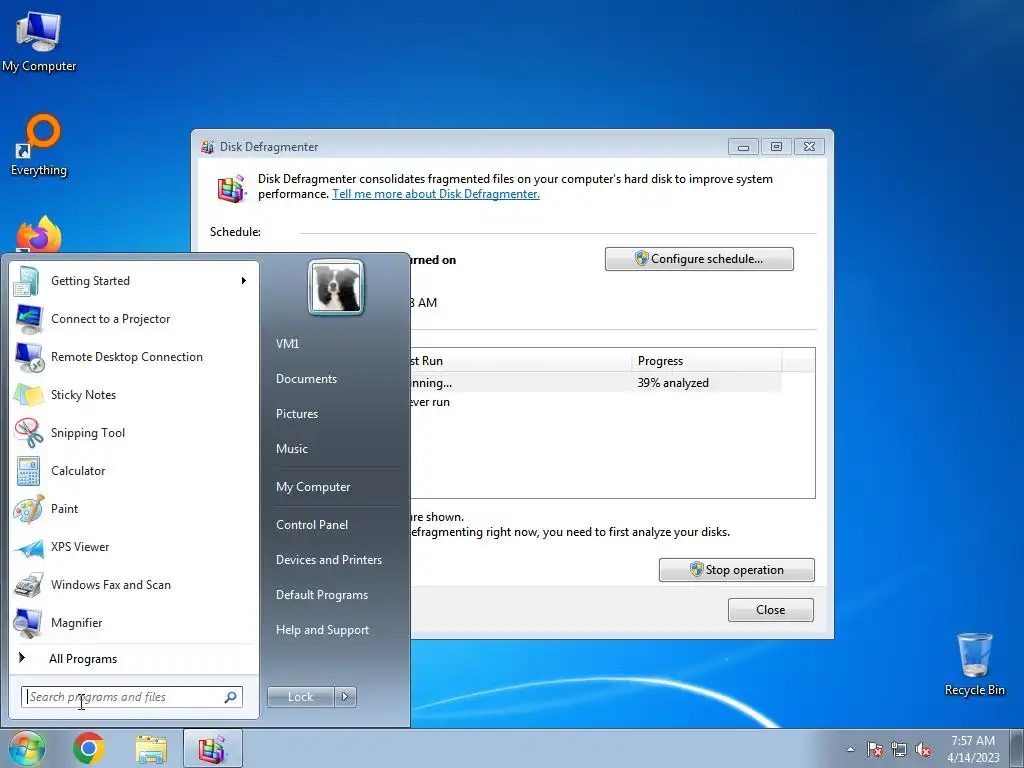Viewport: 1024px width, 768px height.
Task: Click the user account picture
Action: click(336, 287)
